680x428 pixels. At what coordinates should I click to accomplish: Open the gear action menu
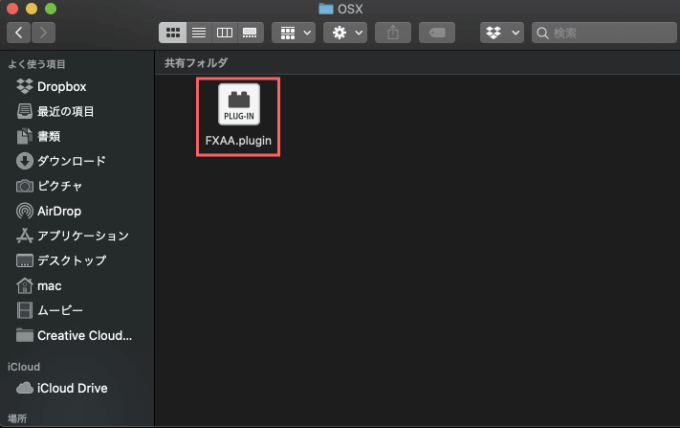(345, 33)
